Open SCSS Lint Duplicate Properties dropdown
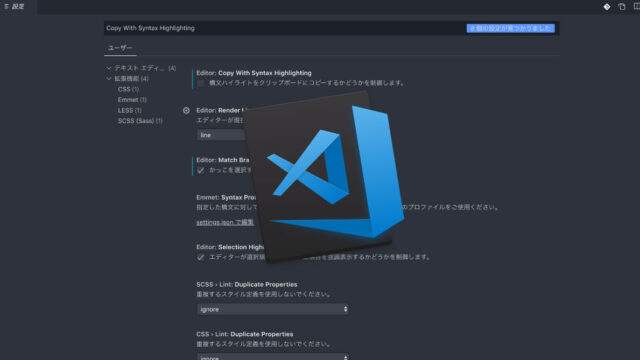 coord(273,309)
